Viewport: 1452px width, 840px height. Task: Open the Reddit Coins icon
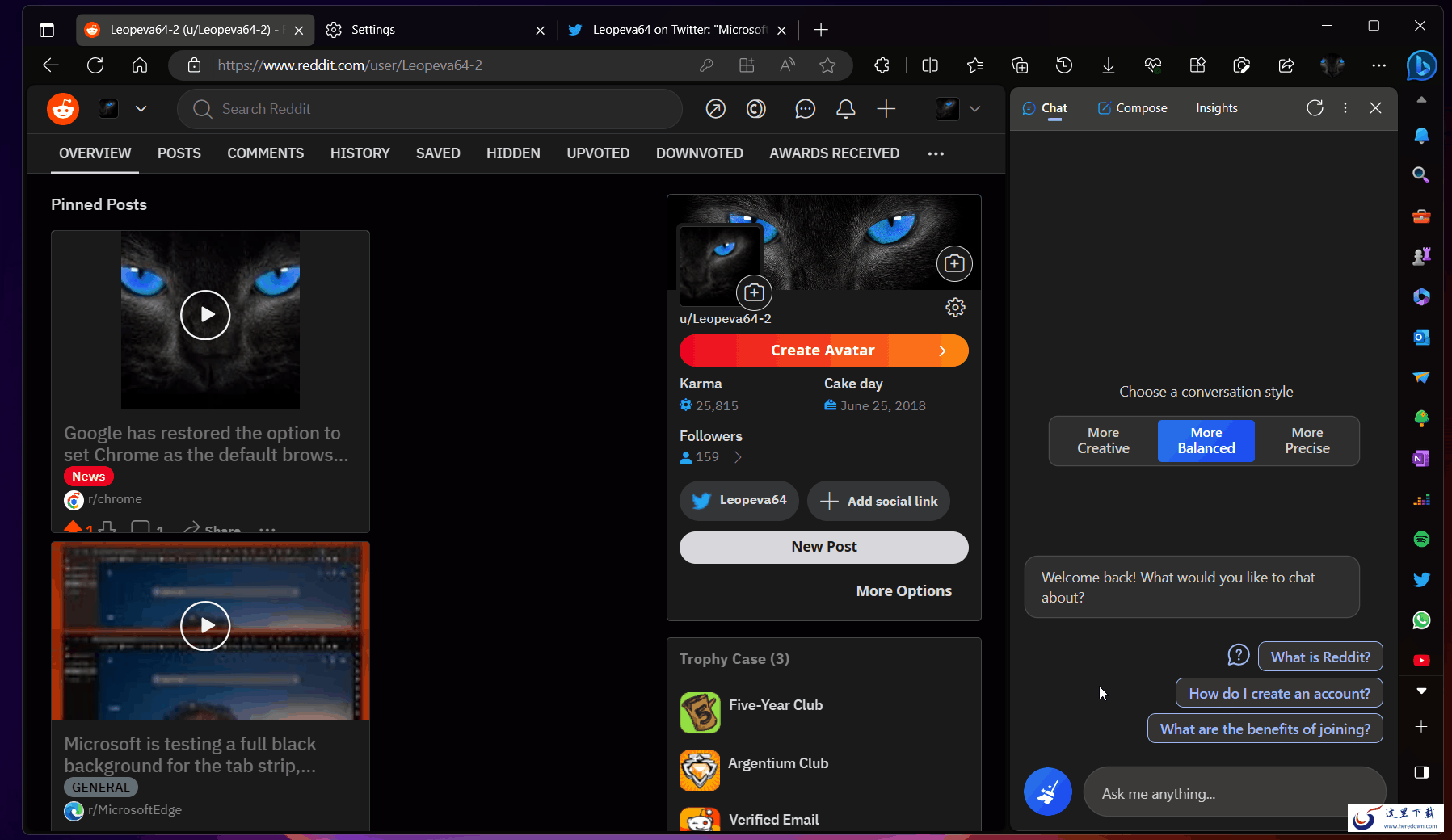756,109
